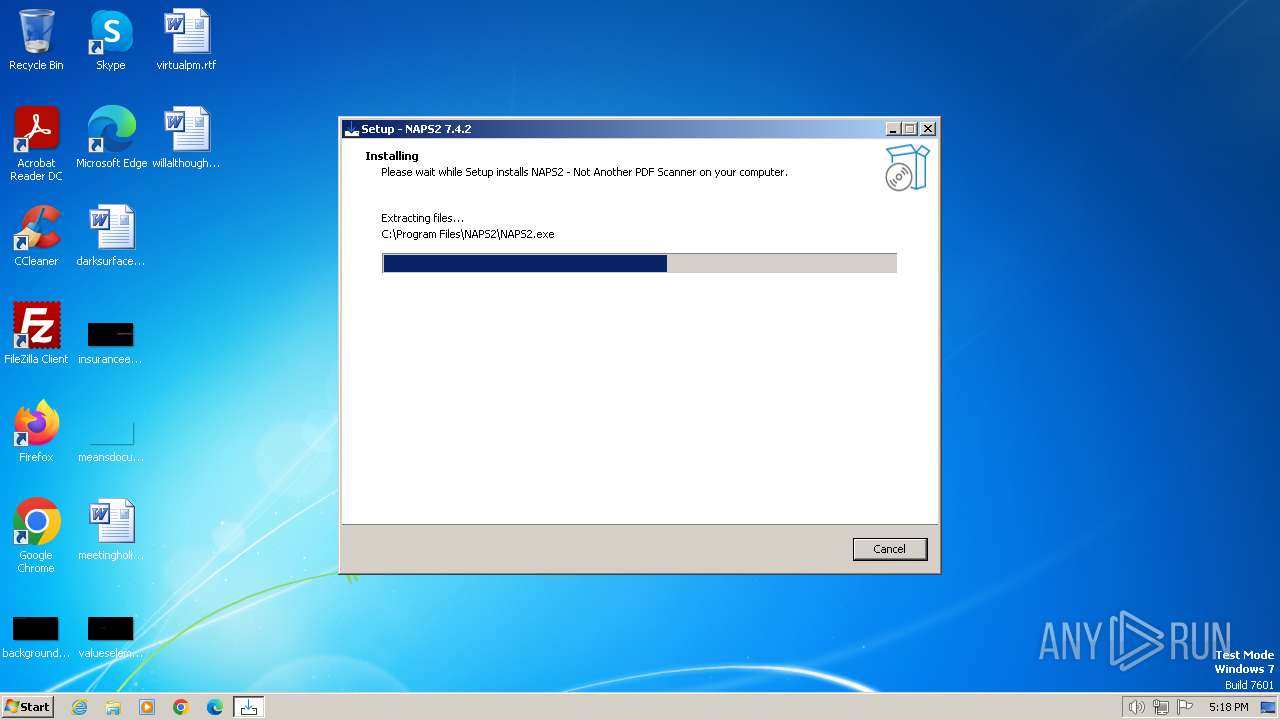Select the darksurface document icon
This screenshot has width=1280, height=720.
pyautogui.click(x=111, y=236)
